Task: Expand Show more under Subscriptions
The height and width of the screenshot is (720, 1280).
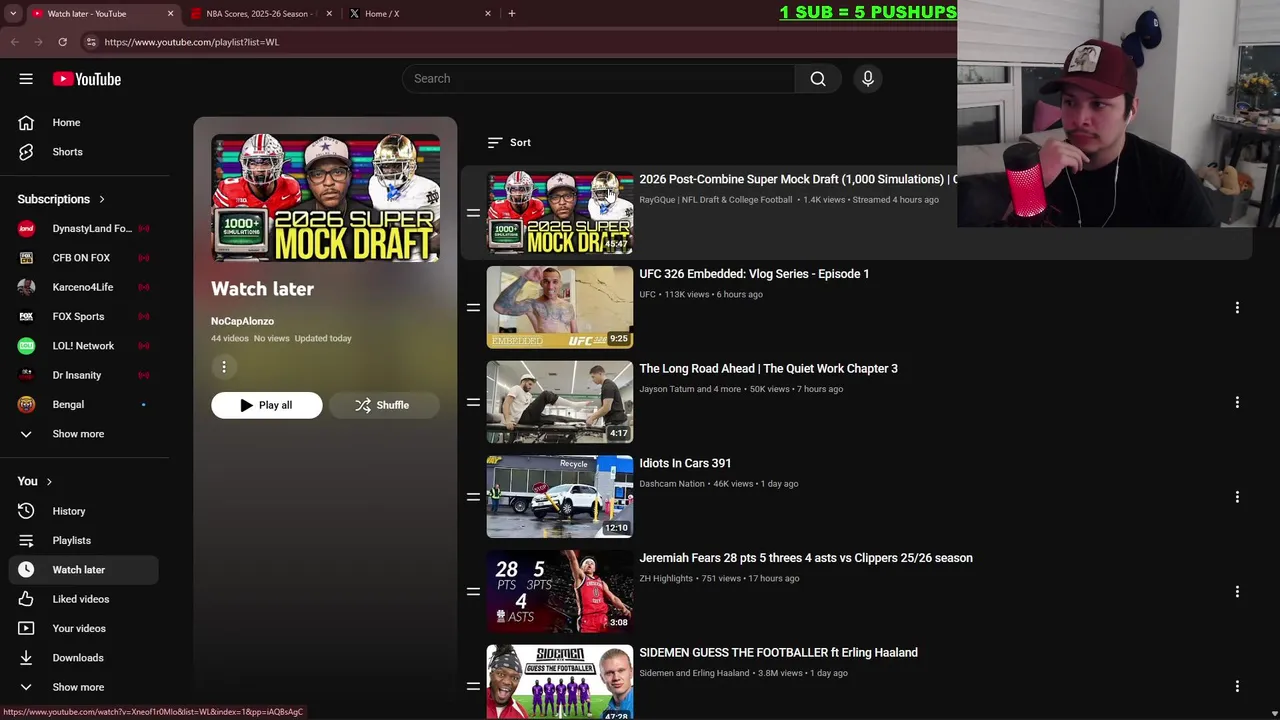Action: coord(84,434)
